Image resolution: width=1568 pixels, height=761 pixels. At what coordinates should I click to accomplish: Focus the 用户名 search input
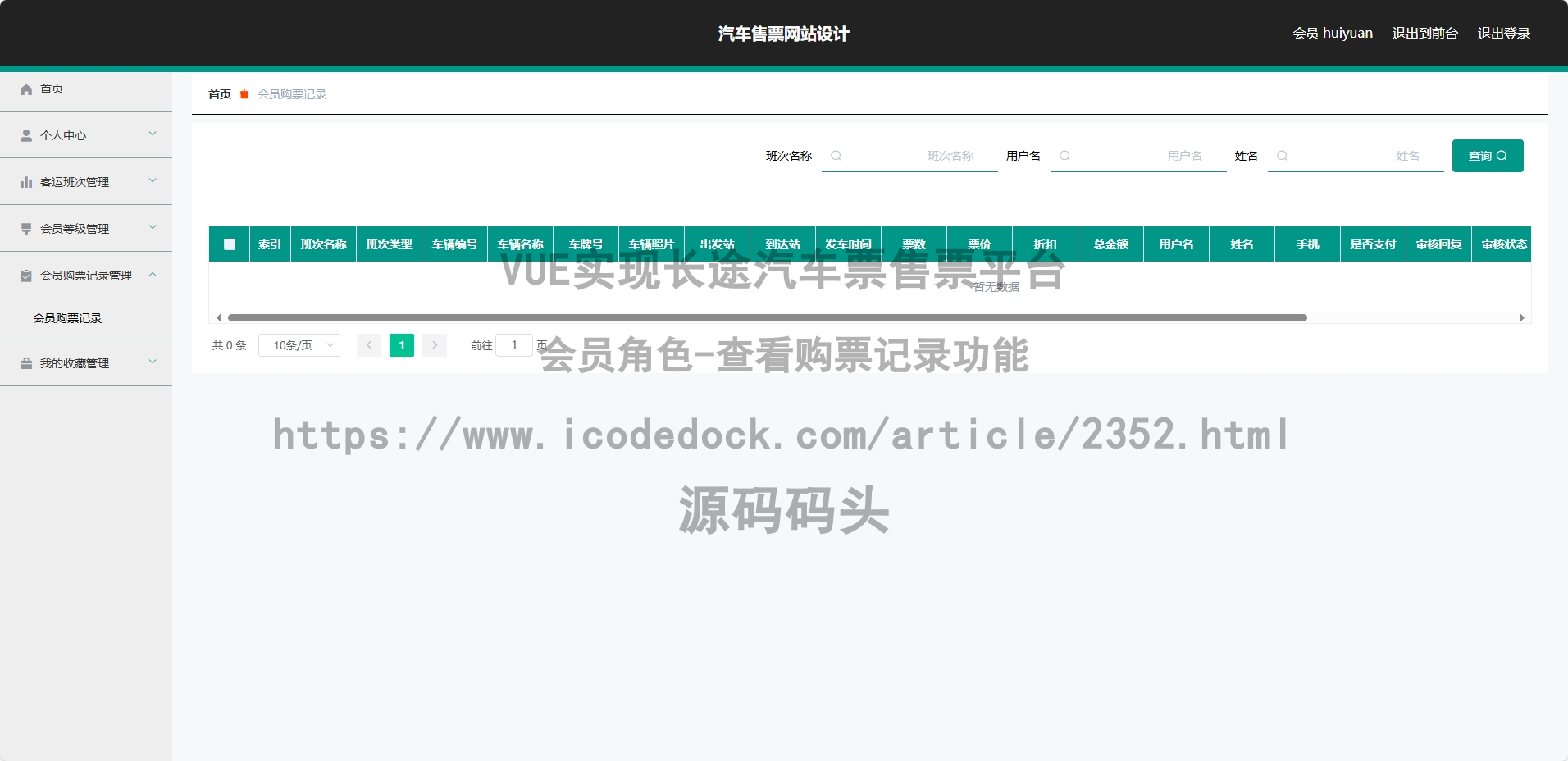[x=1138, y=156]
